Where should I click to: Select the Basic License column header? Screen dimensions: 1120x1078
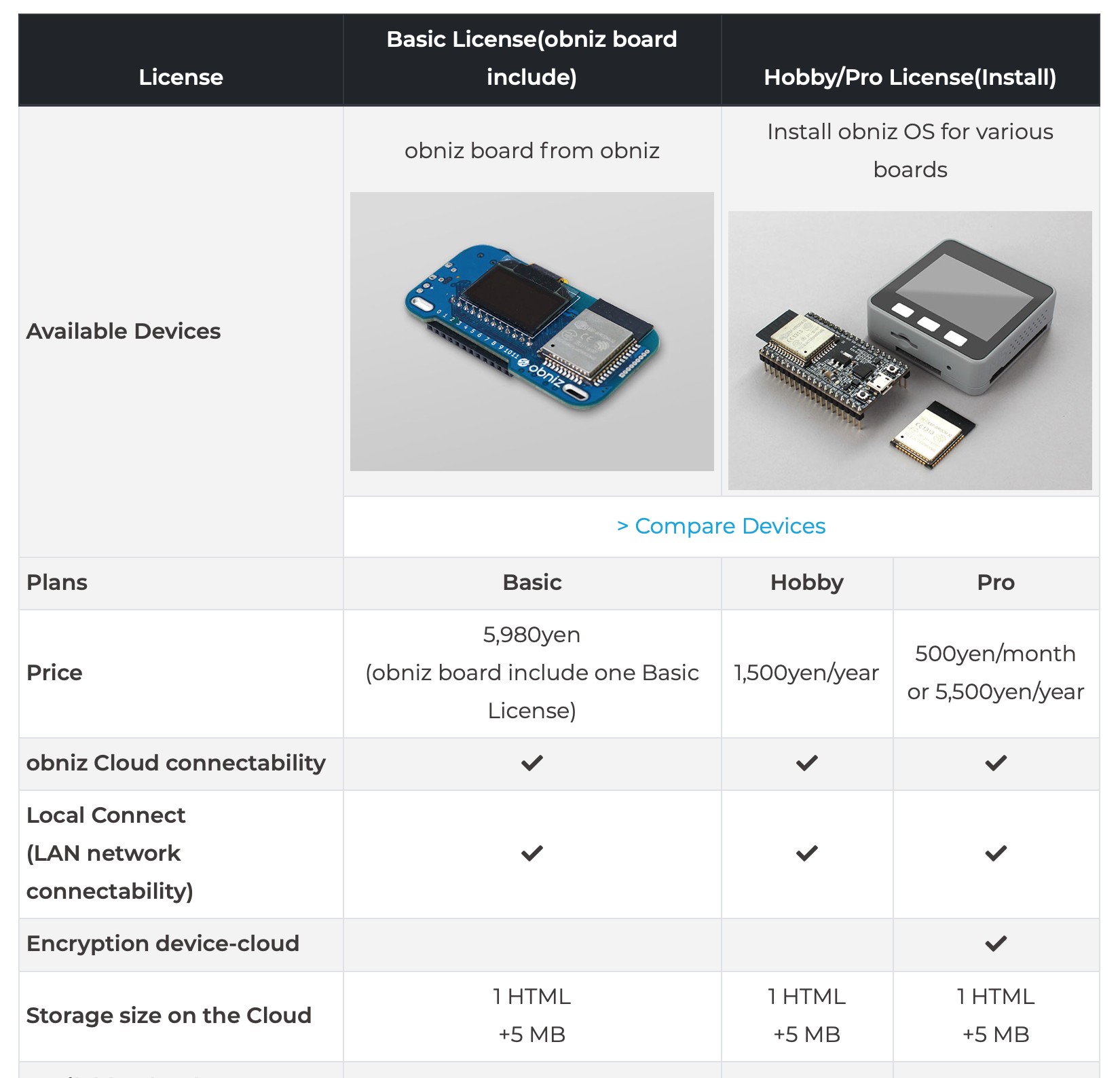tap(531, 58)
